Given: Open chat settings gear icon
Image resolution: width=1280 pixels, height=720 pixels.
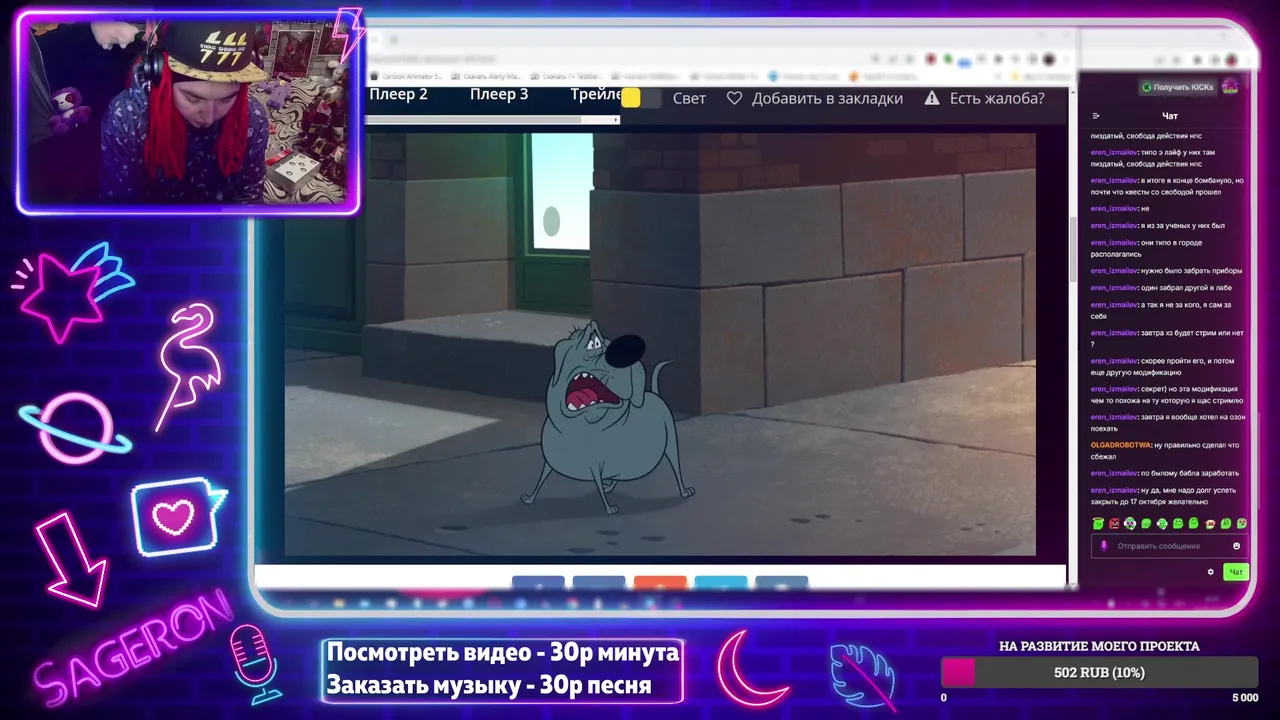Looking at the screenshot, I should pyautogui.click(x=1210, y=572).
